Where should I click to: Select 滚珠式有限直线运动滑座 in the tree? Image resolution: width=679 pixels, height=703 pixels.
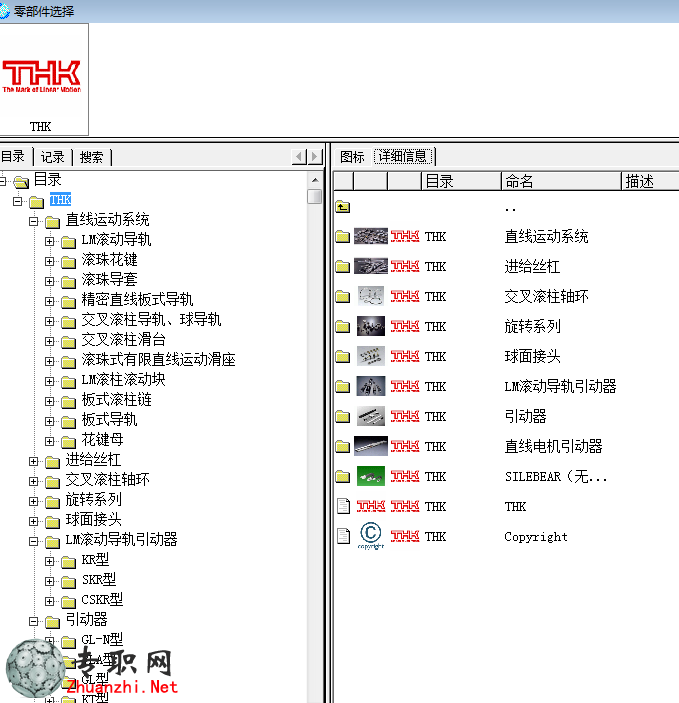pos(158,359)
